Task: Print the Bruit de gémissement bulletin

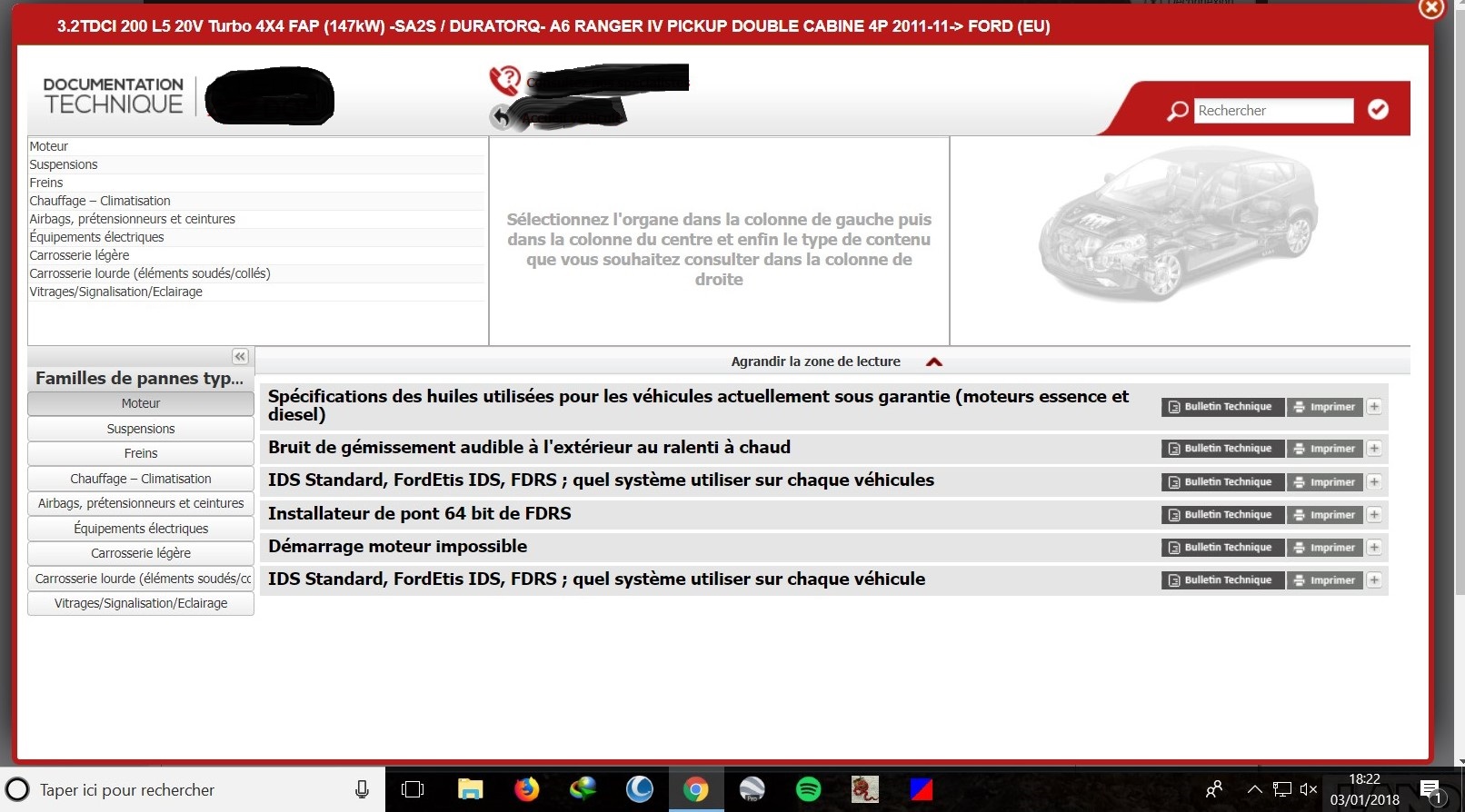Action: [x=1325, y=449]
